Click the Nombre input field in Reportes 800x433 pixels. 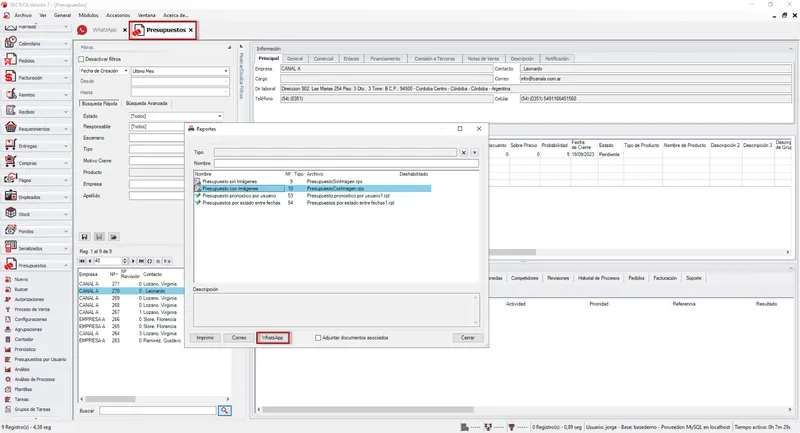pos(346,163)
